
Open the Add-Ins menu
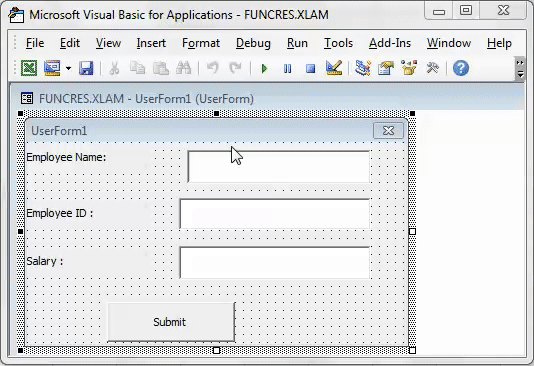[390, 43]
